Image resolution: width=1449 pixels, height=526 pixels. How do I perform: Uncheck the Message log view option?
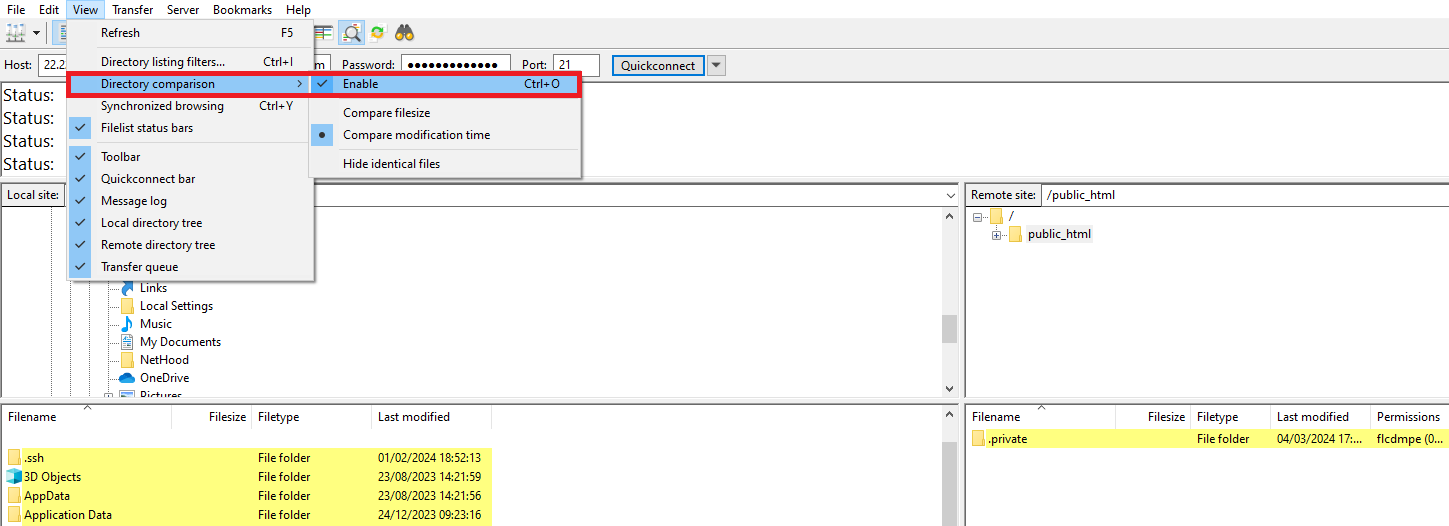click(x=133, y=201)
